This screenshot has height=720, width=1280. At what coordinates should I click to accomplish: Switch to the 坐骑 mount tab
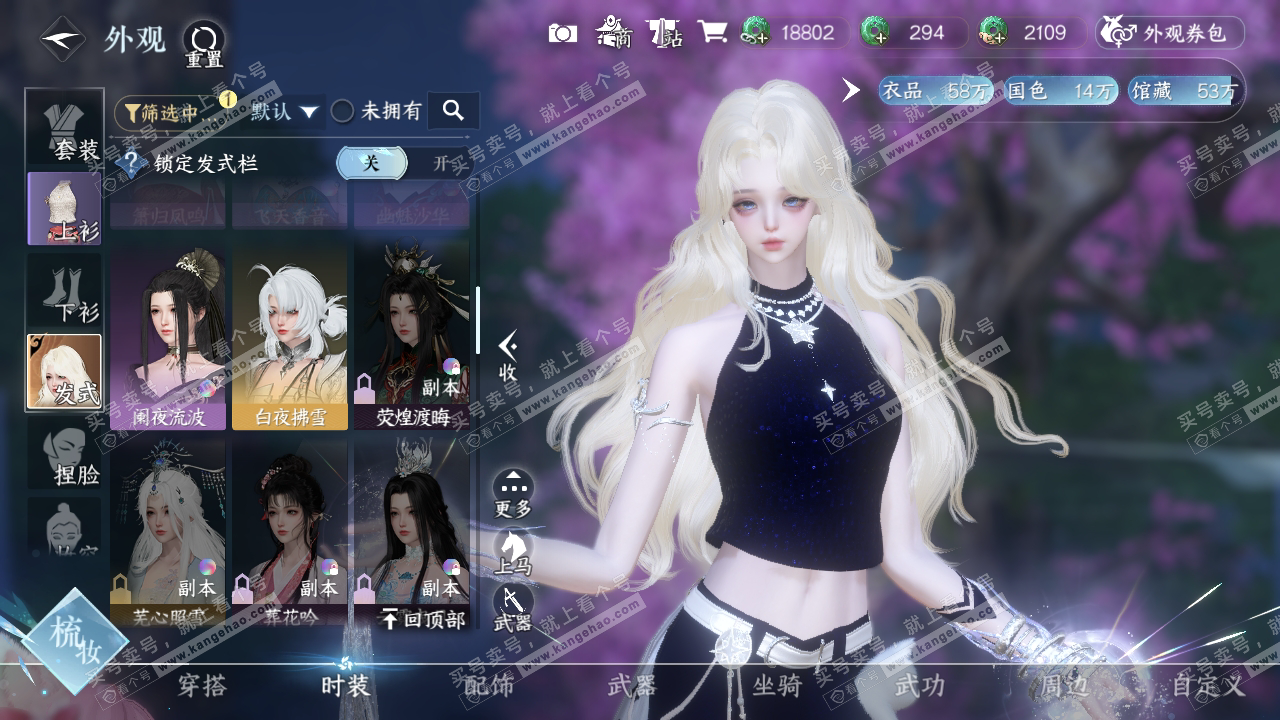click(x=777, y=686)
